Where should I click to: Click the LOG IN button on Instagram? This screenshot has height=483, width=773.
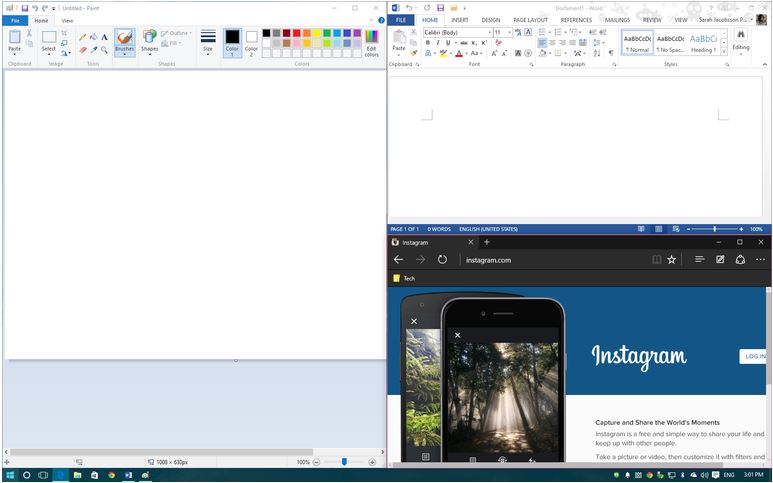[754, 356]
